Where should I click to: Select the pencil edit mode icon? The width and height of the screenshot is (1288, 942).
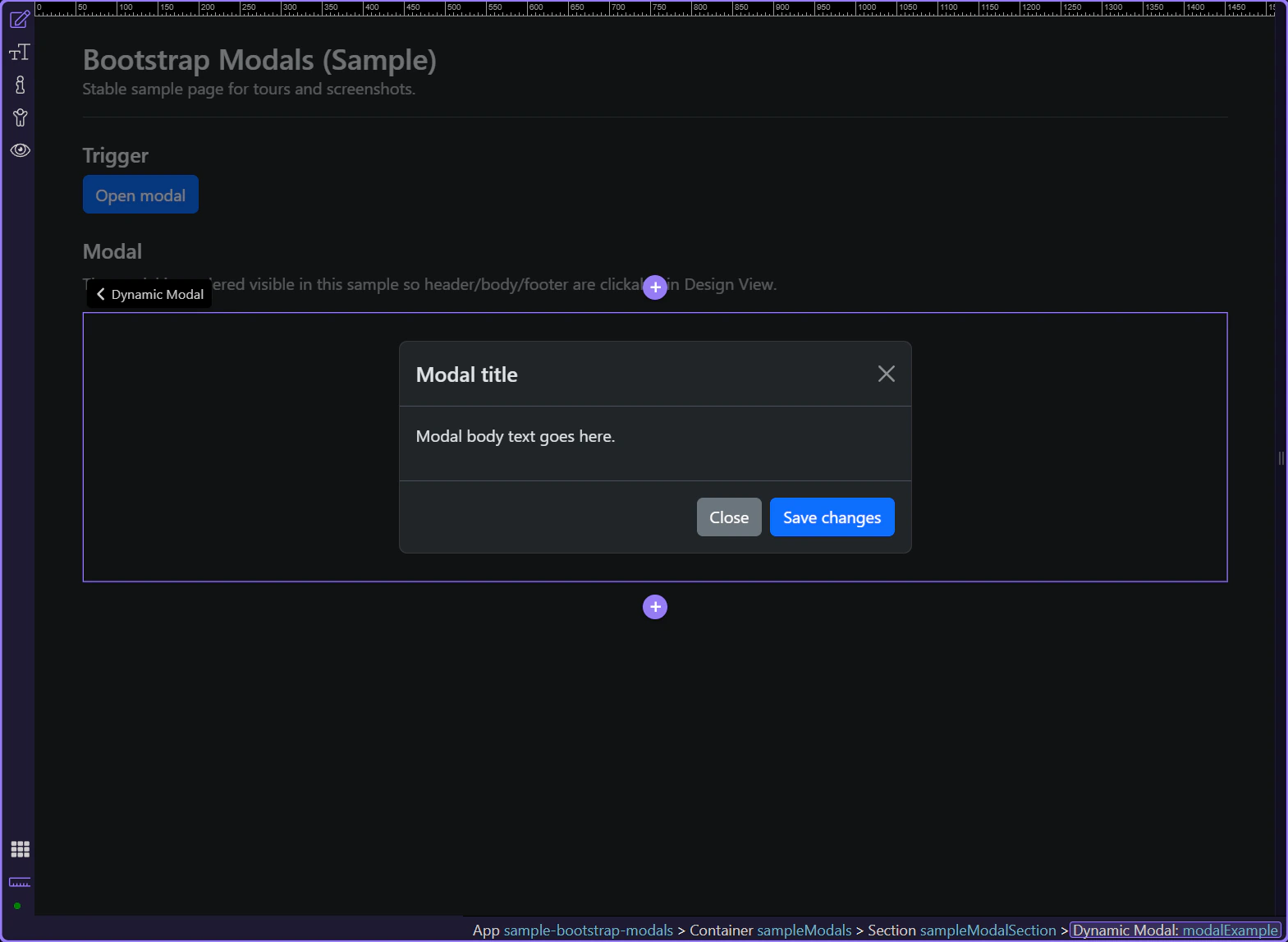point(20,19)
